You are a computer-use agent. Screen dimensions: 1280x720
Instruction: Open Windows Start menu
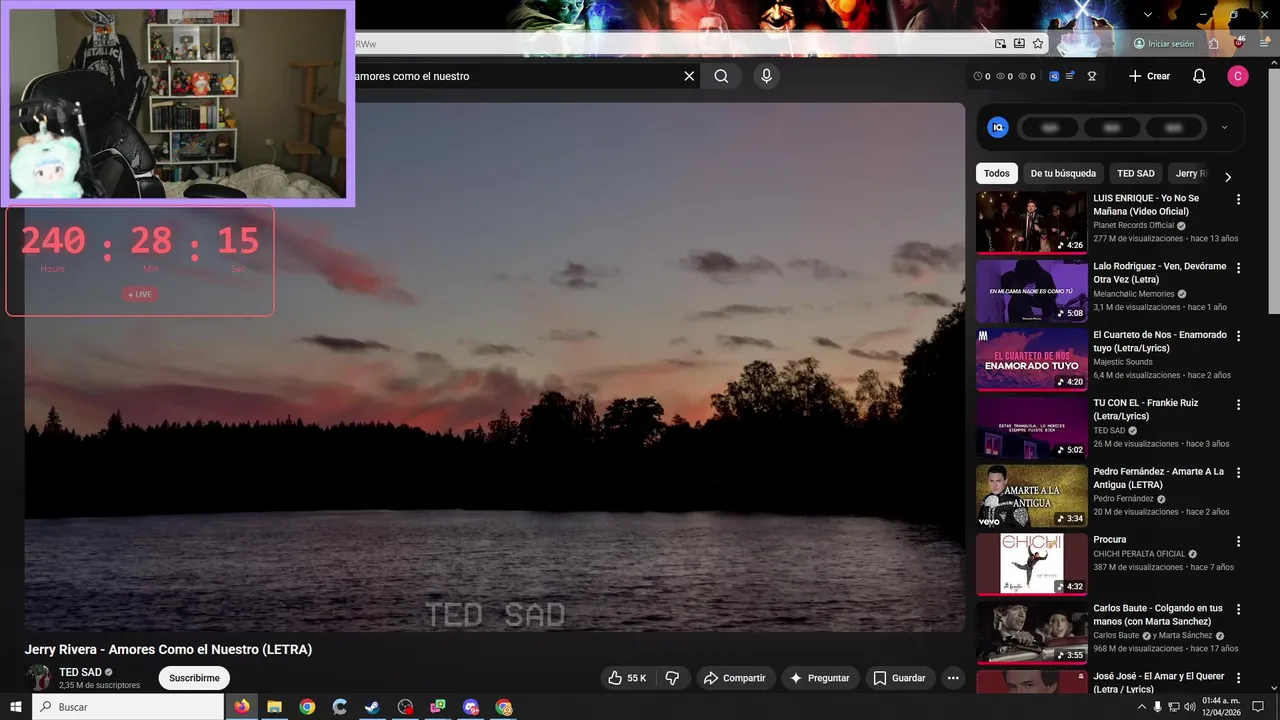coord(14,707)
